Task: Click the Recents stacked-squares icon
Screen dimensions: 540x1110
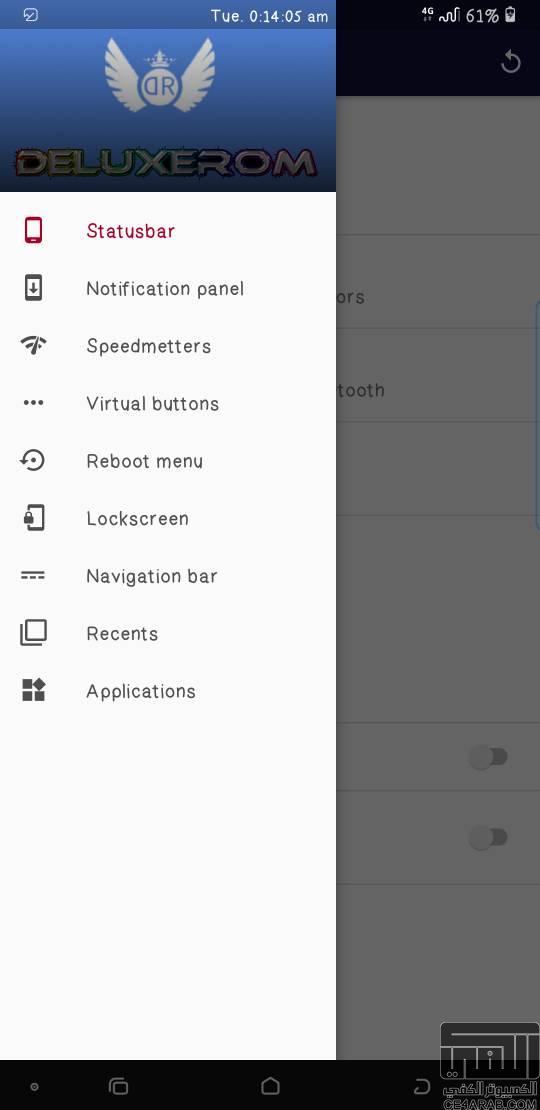Action: click(x=33, y=633)
